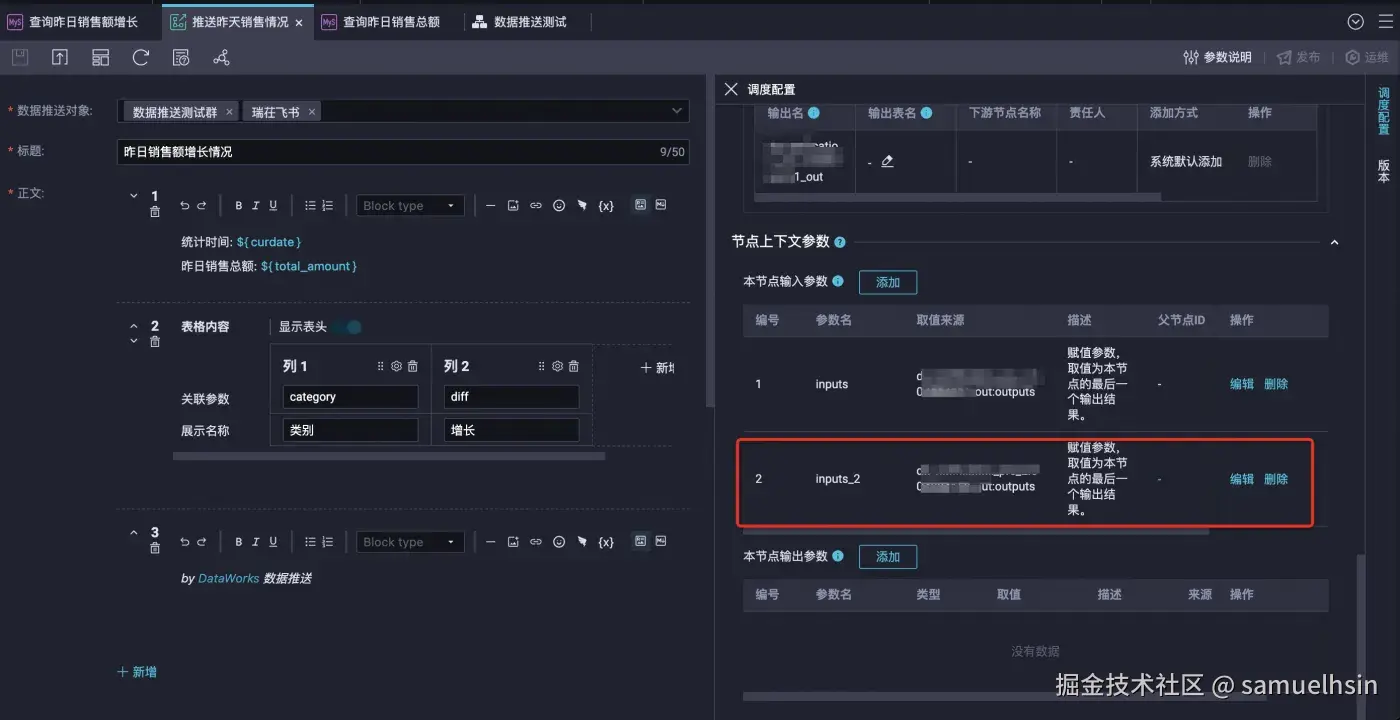Click 添加 for 本节点输入参数
This screenshot has height=720, width=1400.
pyautogui.click(x=888, y=282)
